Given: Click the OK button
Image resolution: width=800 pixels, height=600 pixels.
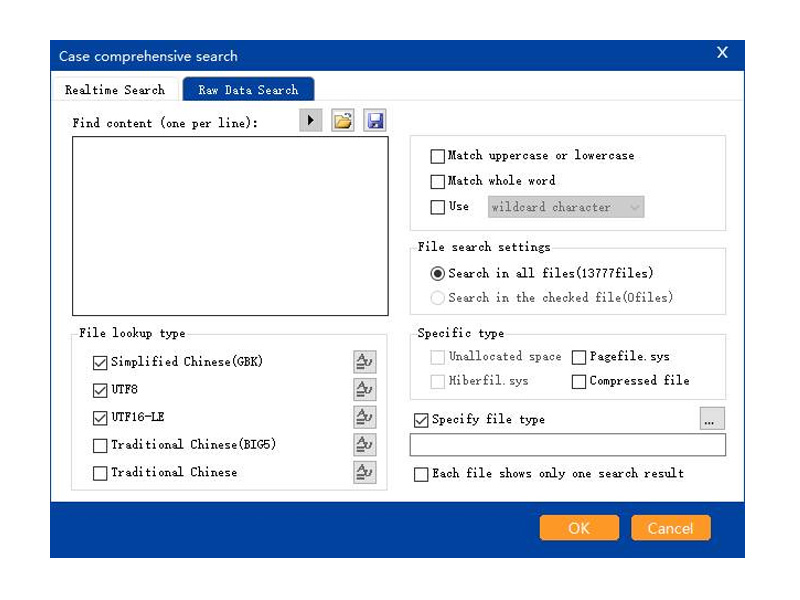Looking at the screenshot, I should pos(579,528).
